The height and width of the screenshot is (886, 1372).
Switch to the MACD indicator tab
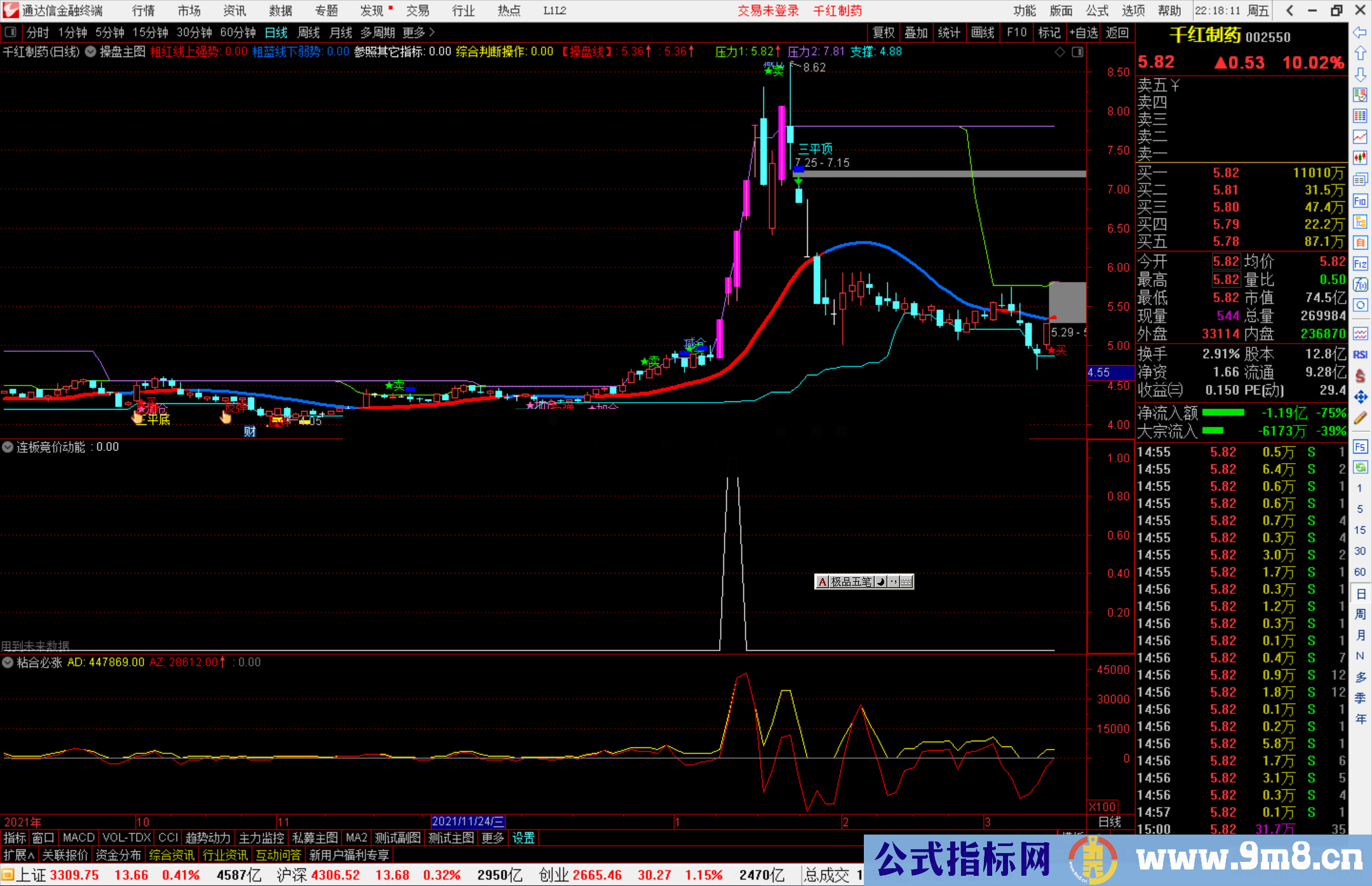(x=78, y=838)
